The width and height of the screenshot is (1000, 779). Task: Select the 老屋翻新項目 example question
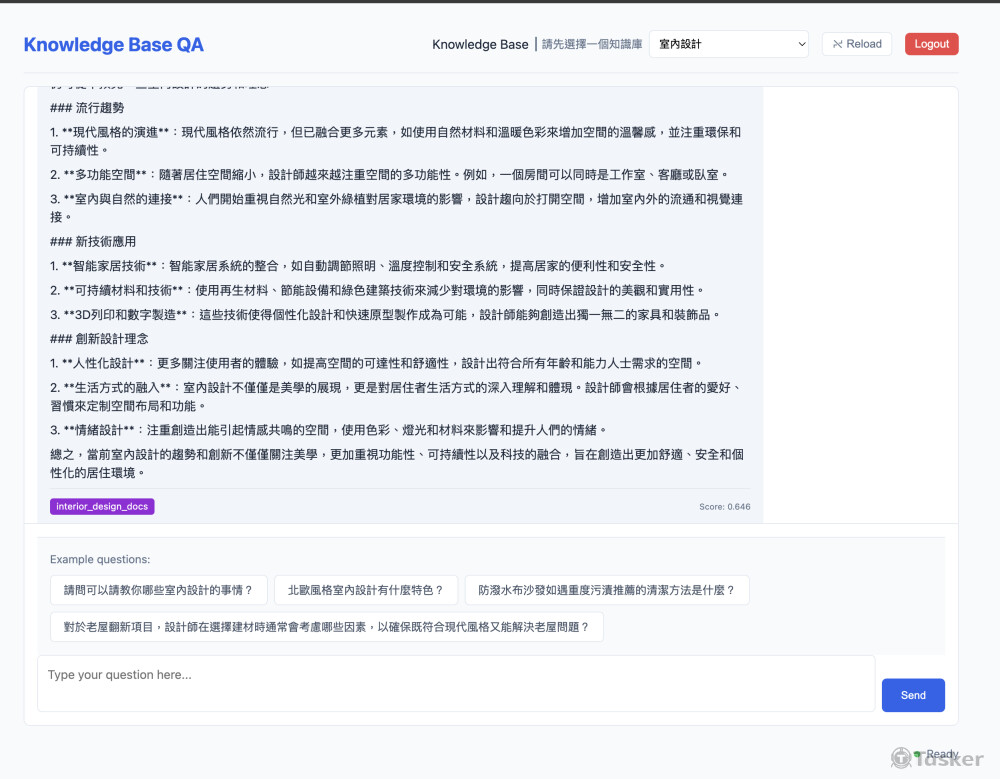pos(326,627)
